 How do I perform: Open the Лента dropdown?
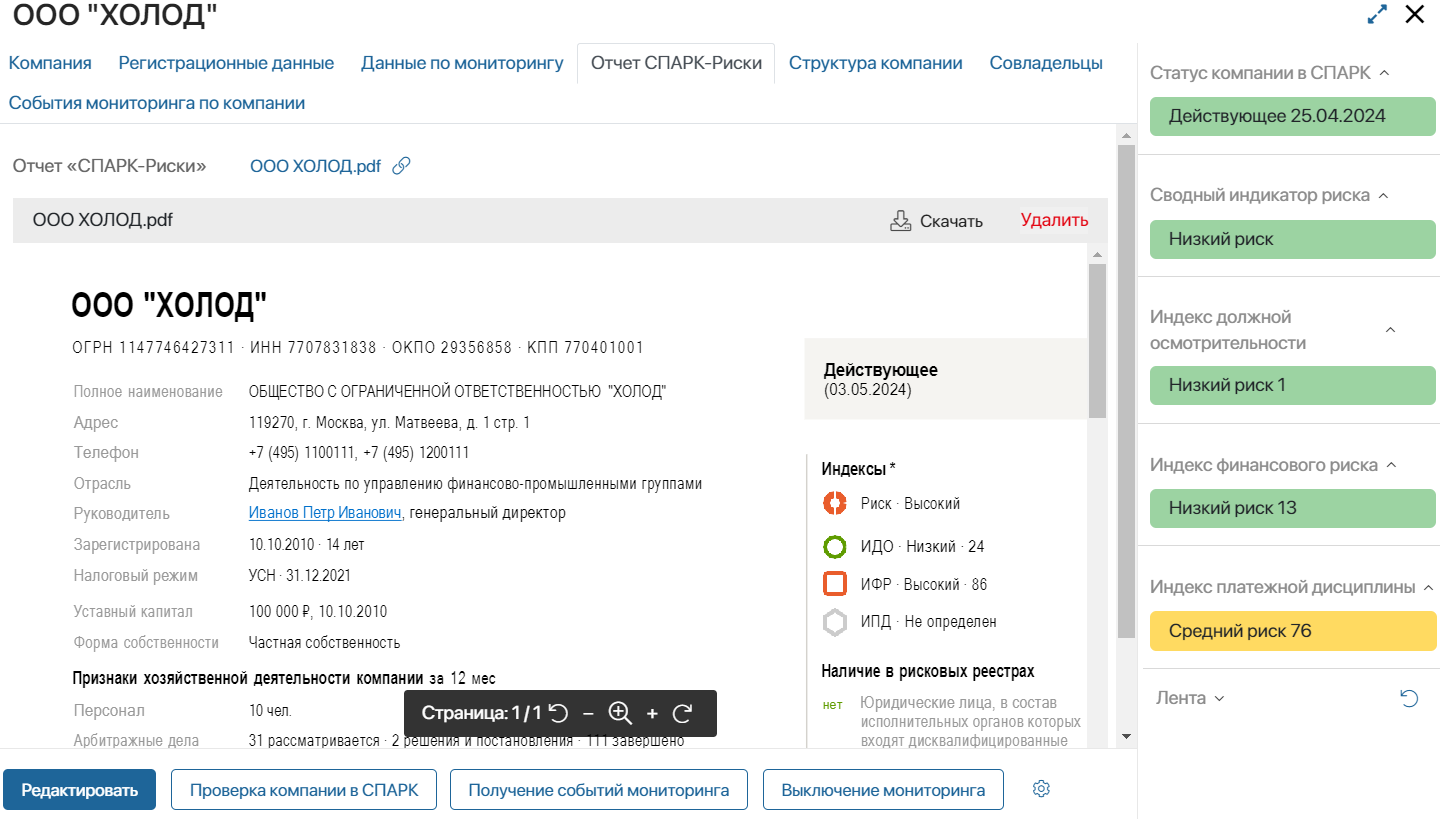(x=1190, y=698)
